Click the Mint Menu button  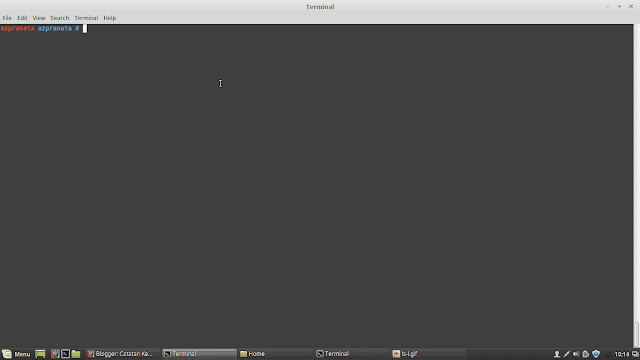[x=16, y=354]
